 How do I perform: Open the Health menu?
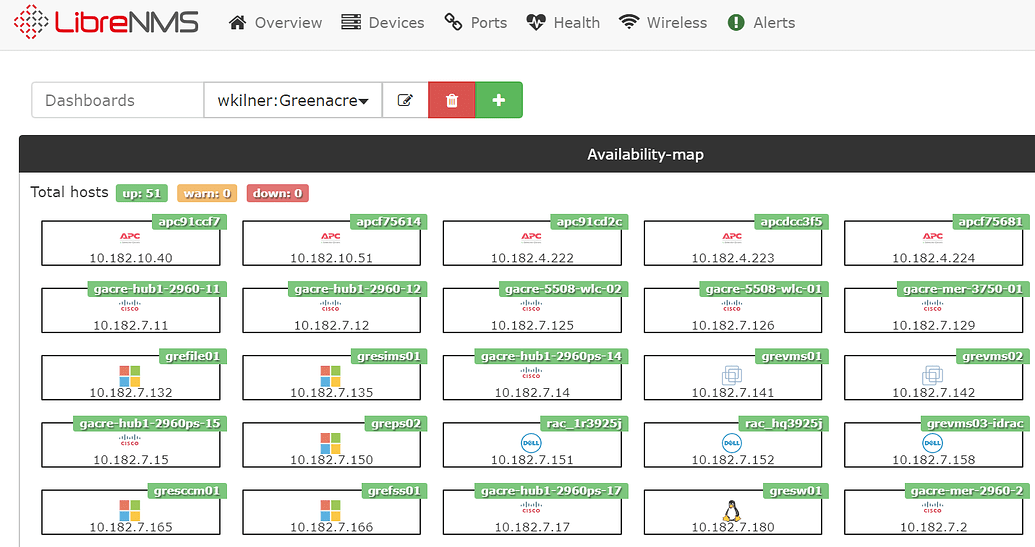(x=563, y=22)
